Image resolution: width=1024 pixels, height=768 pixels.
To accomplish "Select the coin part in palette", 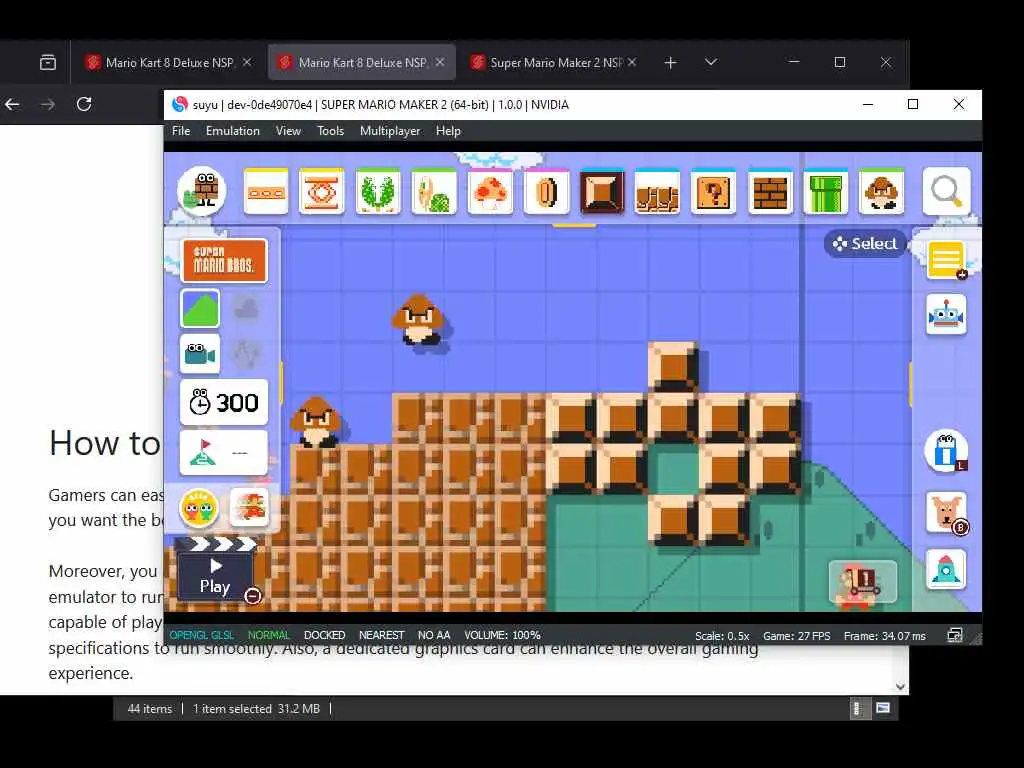I will pyautogui.click(x=547, y=192).
